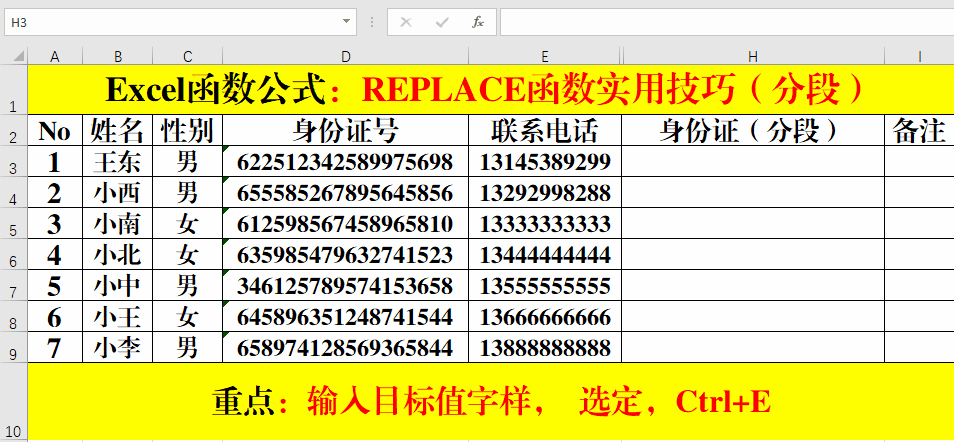Click gender cell in 小南's row
954x442 pixels.
tap(187, 223)
